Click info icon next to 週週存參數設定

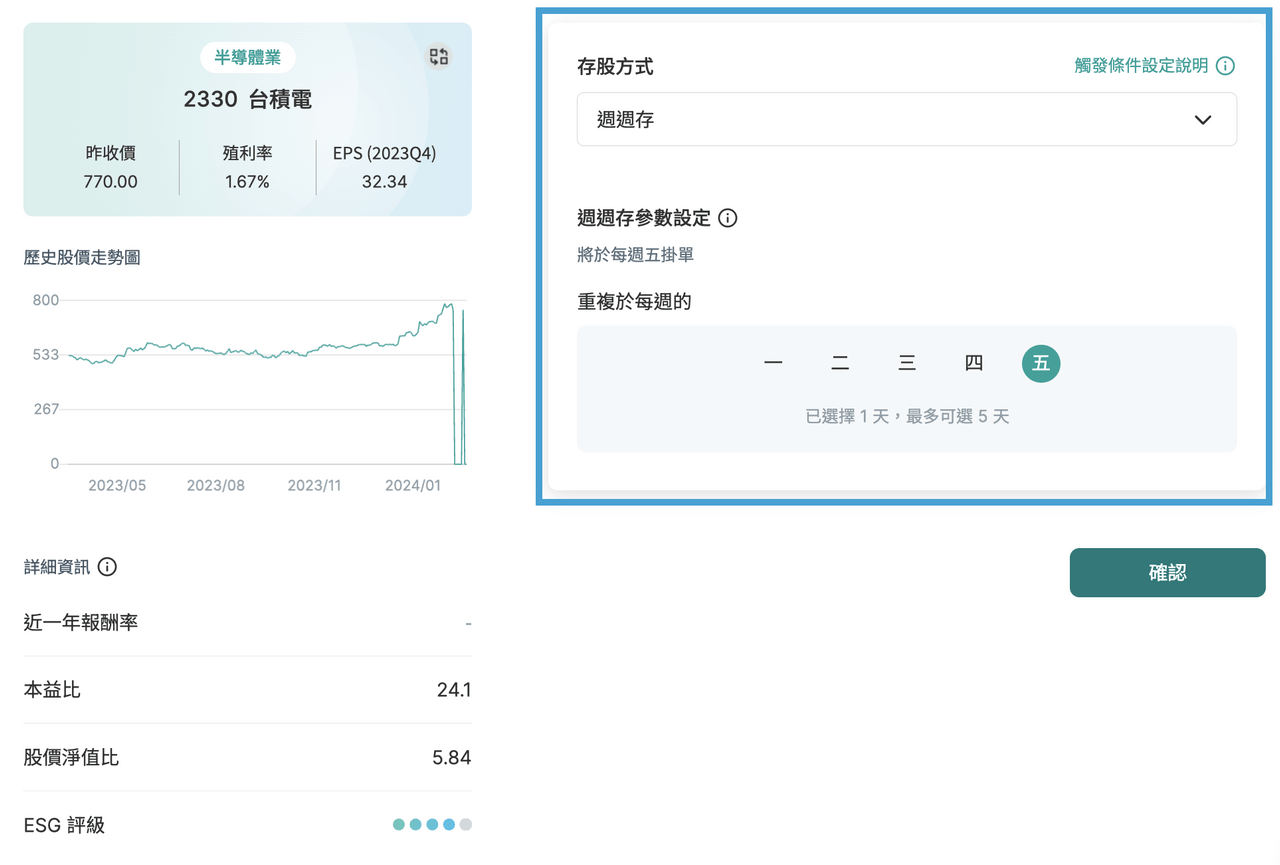click(x=728, y=218)
